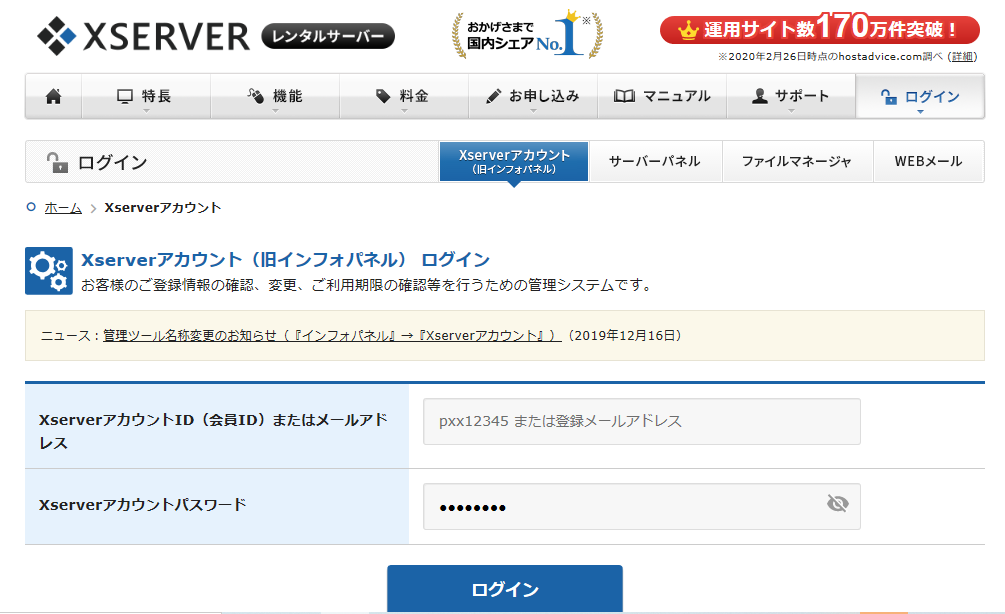Image resolution: width=1005 pixels, height=614 pixels.
Task: Click the padlock icon in ログイン section header
Action: point(57,162)
